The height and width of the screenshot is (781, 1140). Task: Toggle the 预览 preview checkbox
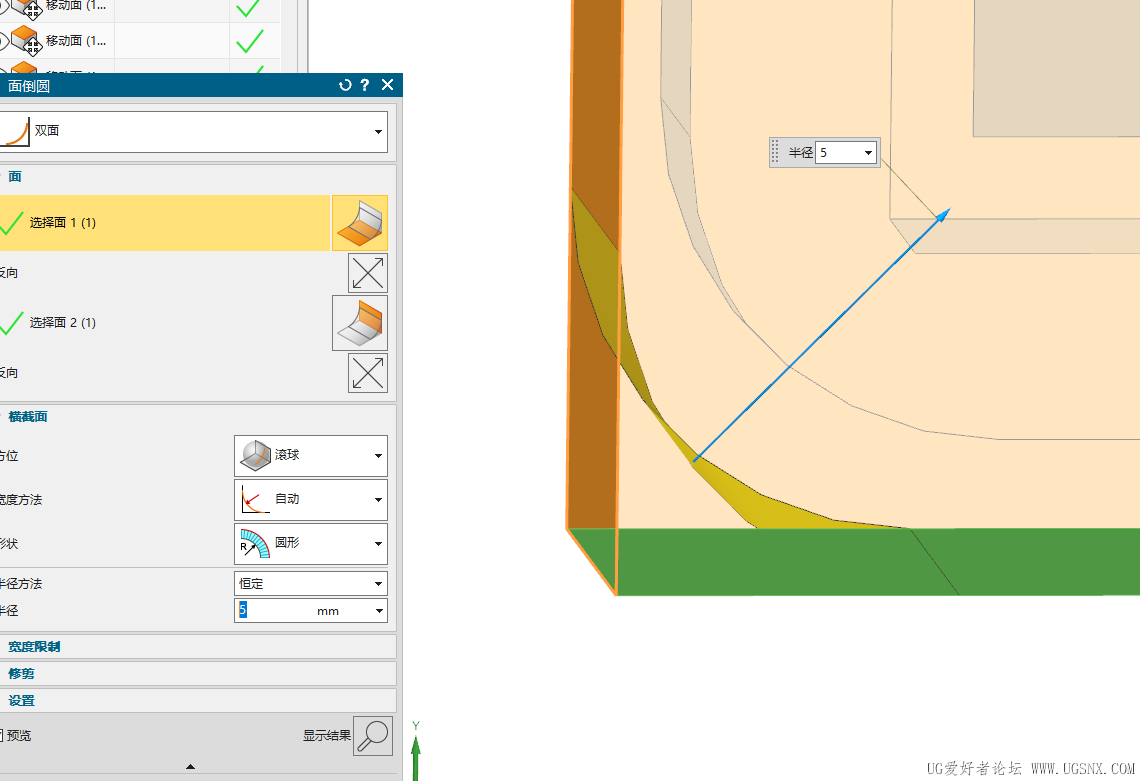click(x=1, y=735)
